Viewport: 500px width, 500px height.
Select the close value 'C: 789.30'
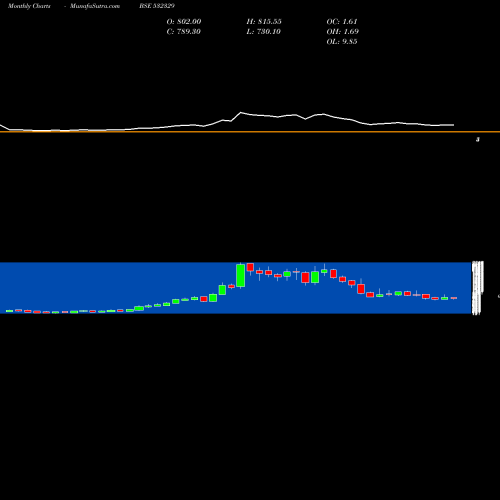click(183, 32)
